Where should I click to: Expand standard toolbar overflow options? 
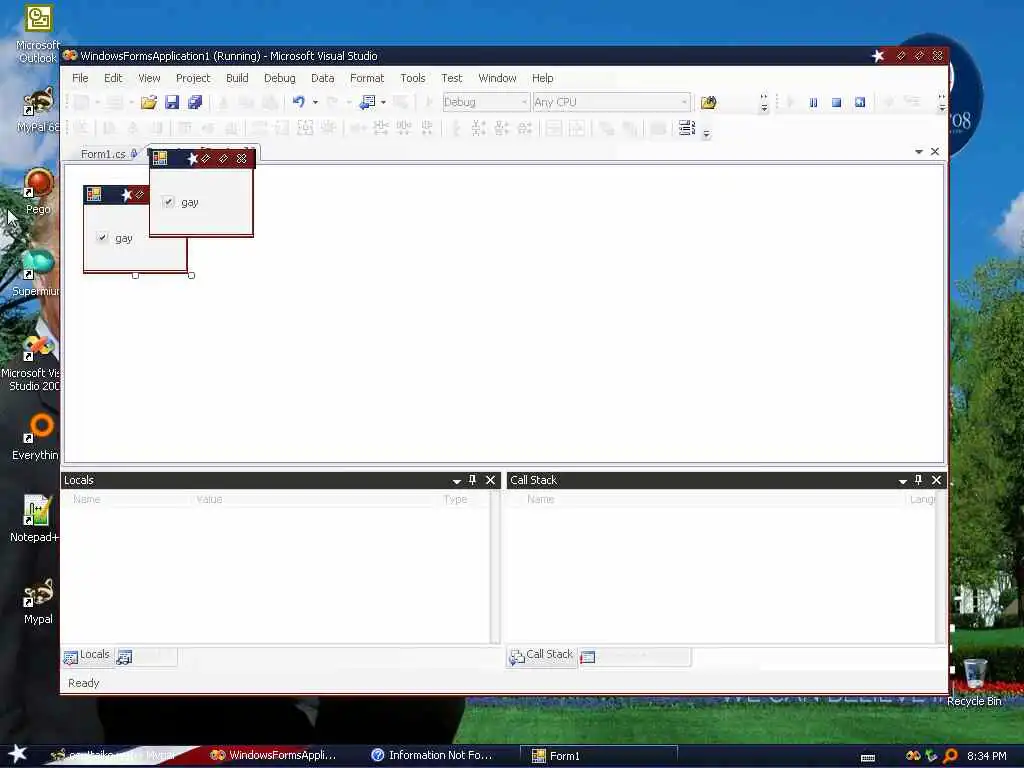[764, 103]
